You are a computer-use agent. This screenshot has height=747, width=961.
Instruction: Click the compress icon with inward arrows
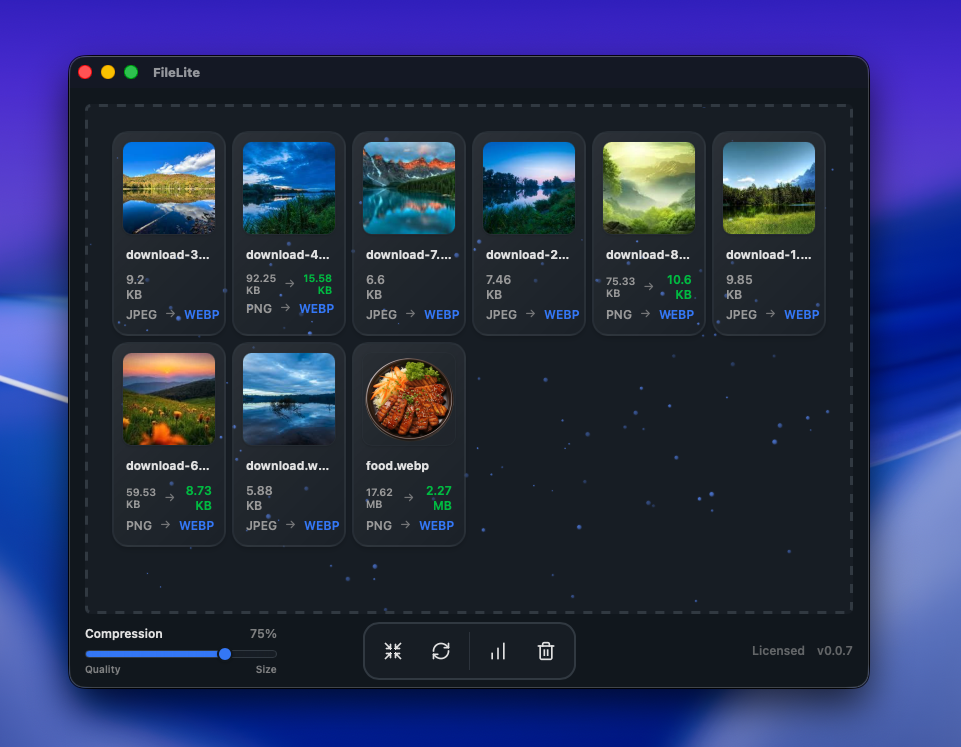[392, 651]
